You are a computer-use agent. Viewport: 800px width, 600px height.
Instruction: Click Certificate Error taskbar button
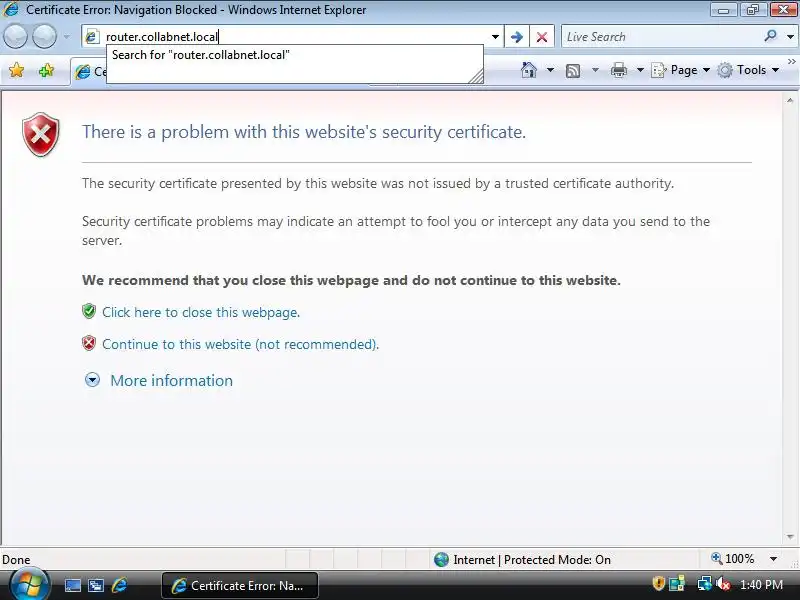tap(240, 586)
